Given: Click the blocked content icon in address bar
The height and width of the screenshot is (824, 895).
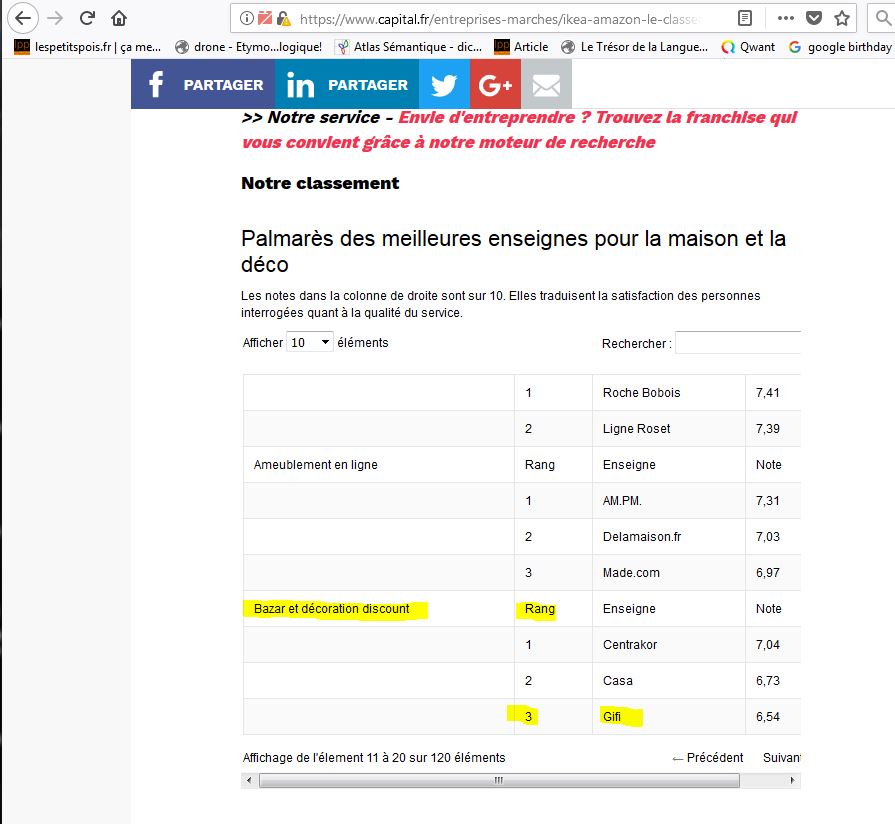Looking at the screenshot, I should [x=265, y=18].
